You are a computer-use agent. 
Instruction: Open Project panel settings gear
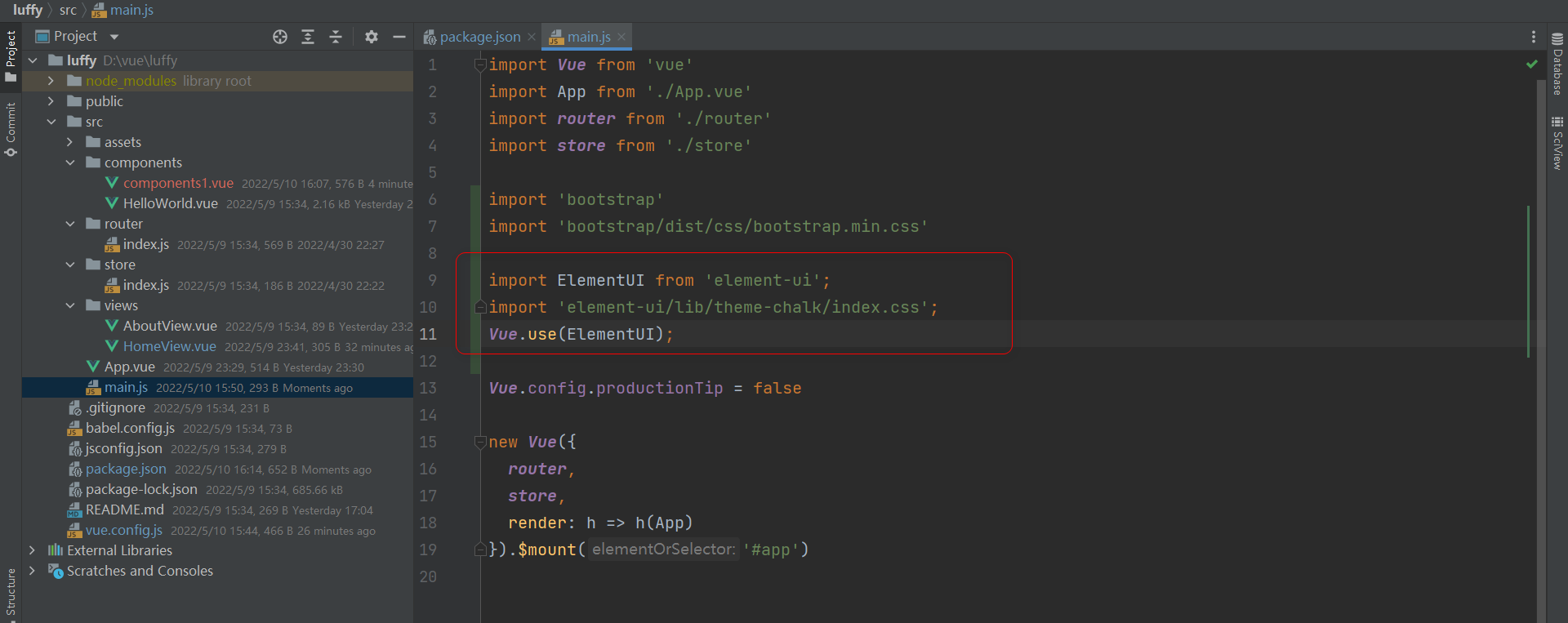tap(372, 37)
